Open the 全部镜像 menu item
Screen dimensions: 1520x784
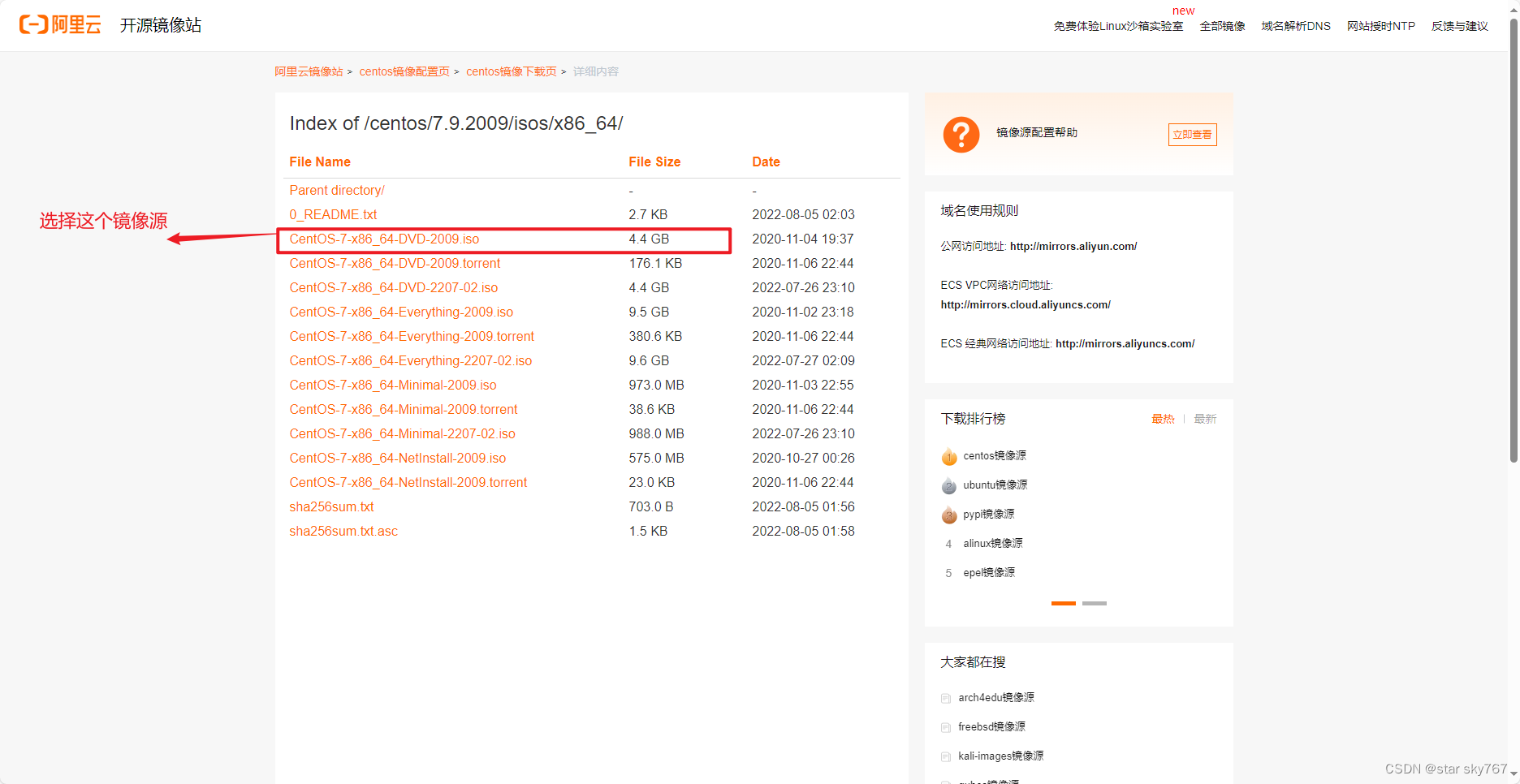[x=1222, y=26]
